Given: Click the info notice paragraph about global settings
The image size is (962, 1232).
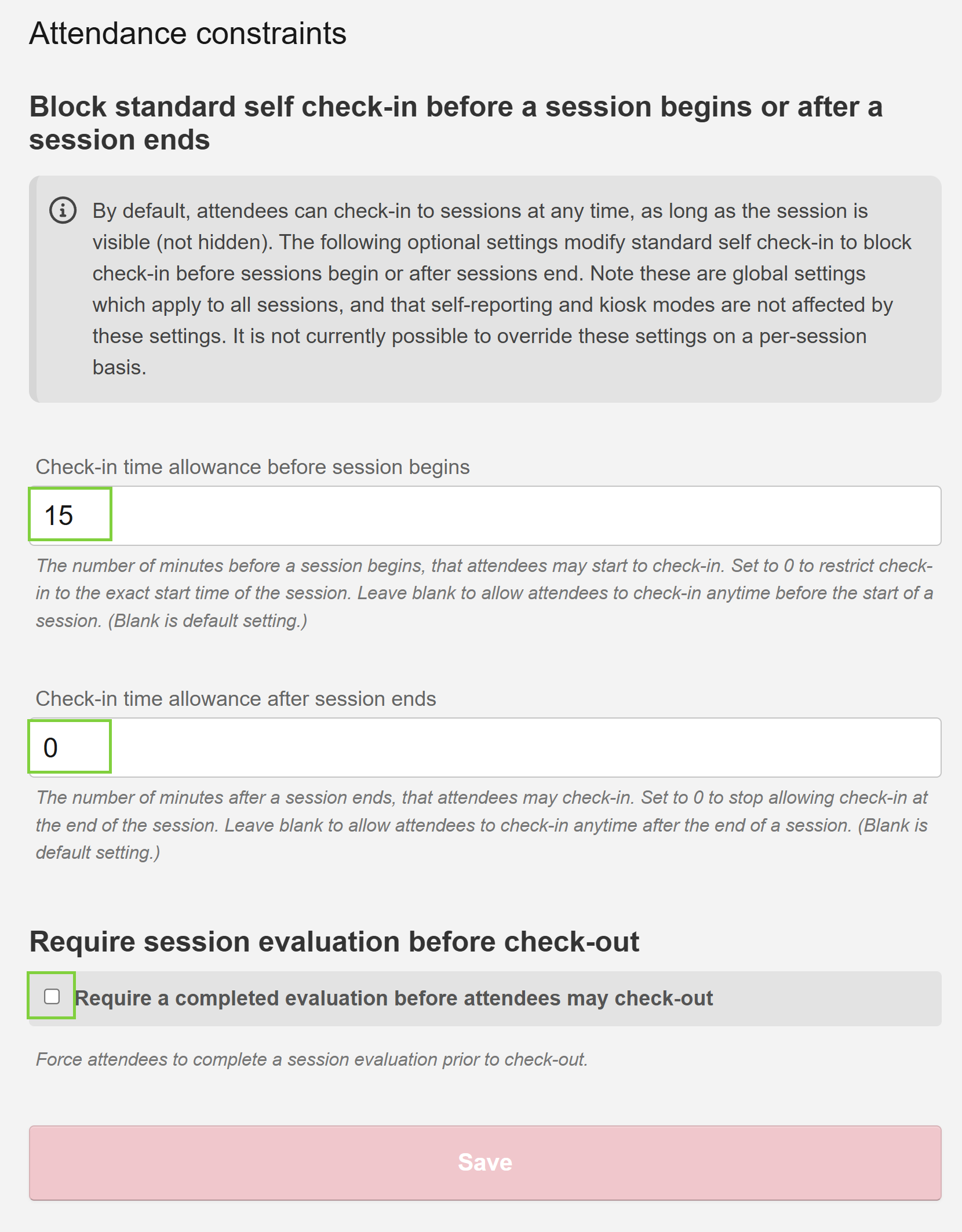Looking at the screenshot, I should tap(502, 289).
